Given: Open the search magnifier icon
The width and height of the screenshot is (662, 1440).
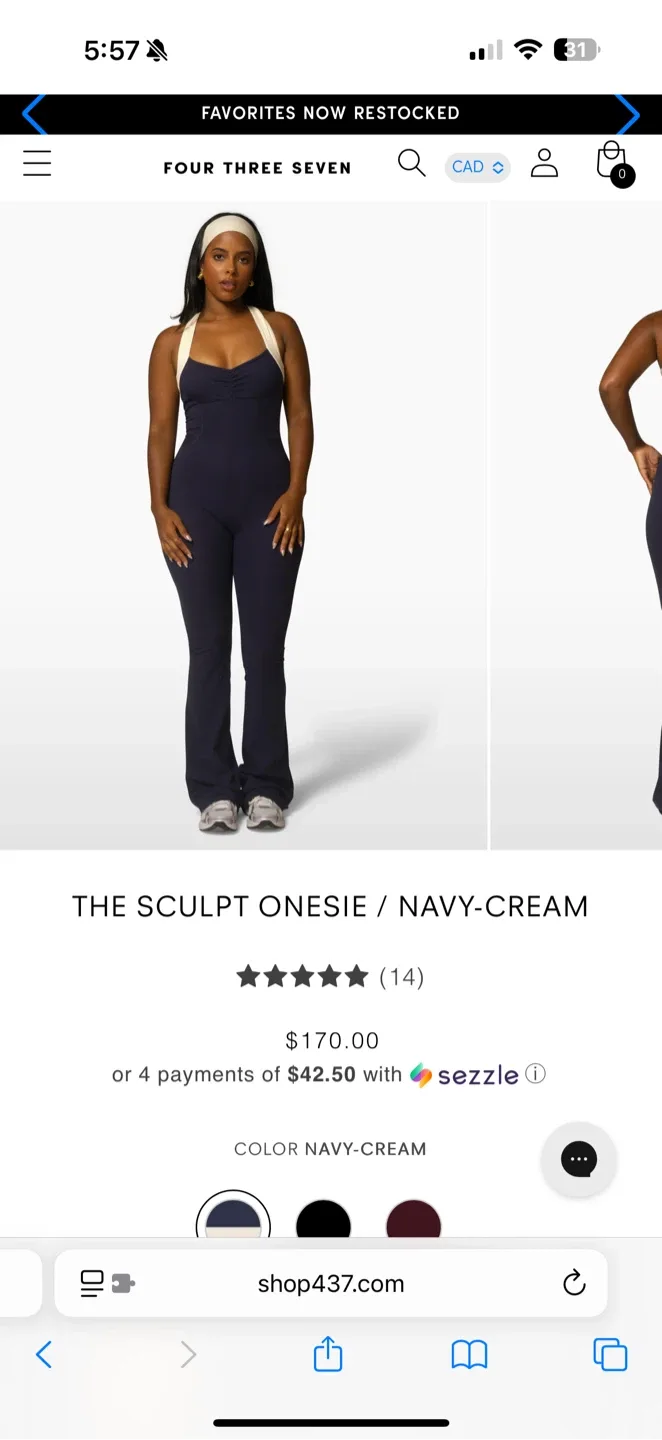Looking at the screenshot, I should click(x=411, y=163).
